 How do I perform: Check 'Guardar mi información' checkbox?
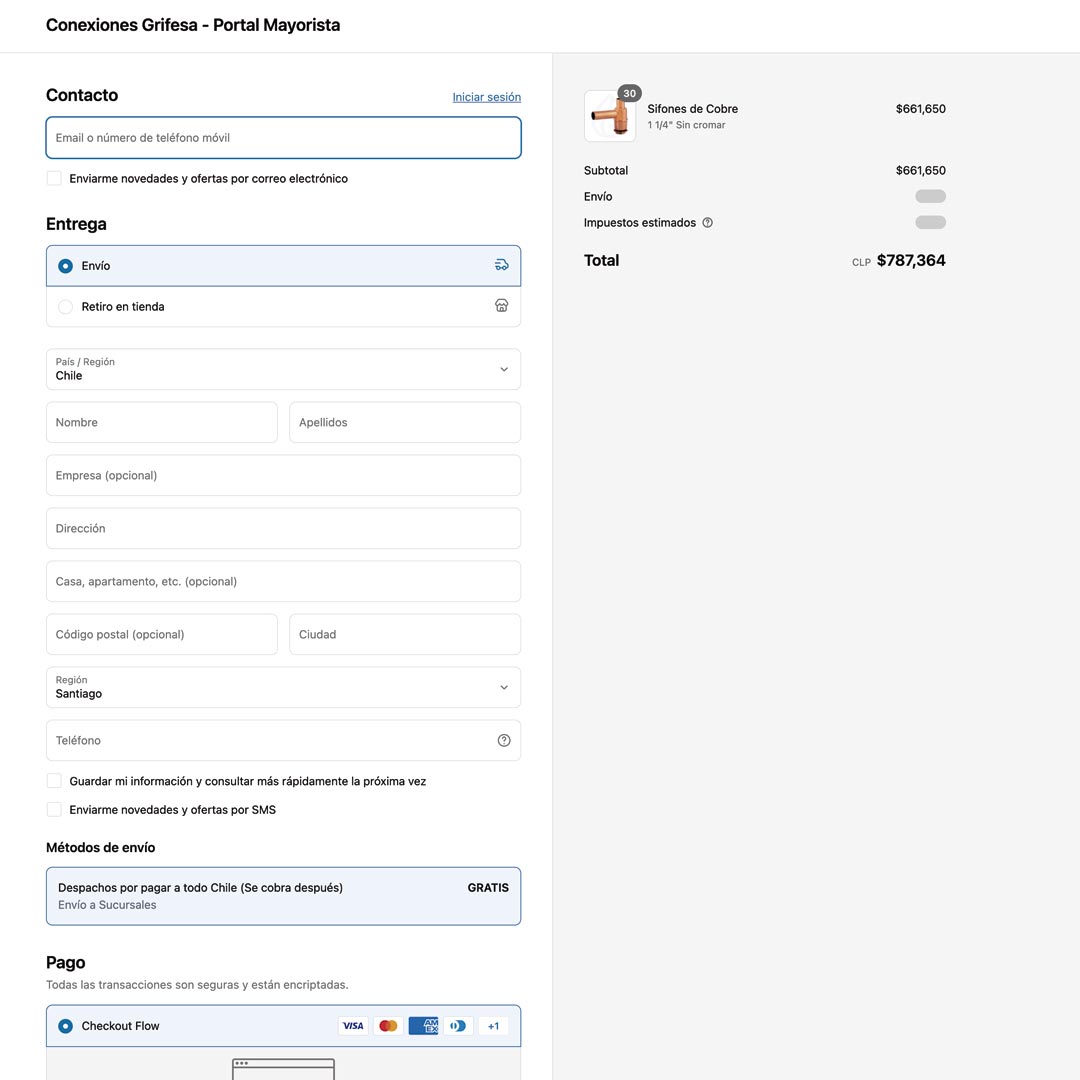54,781
